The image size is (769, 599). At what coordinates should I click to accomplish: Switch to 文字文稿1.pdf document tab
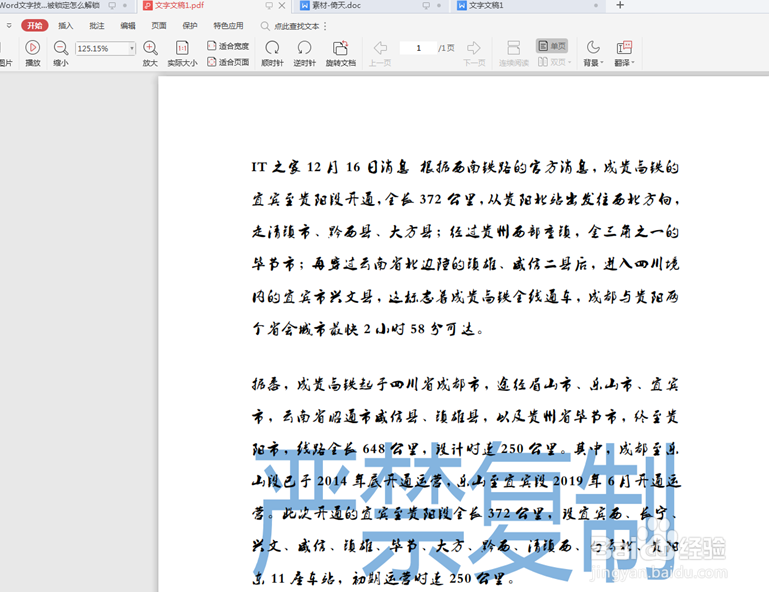click(179, 5)
